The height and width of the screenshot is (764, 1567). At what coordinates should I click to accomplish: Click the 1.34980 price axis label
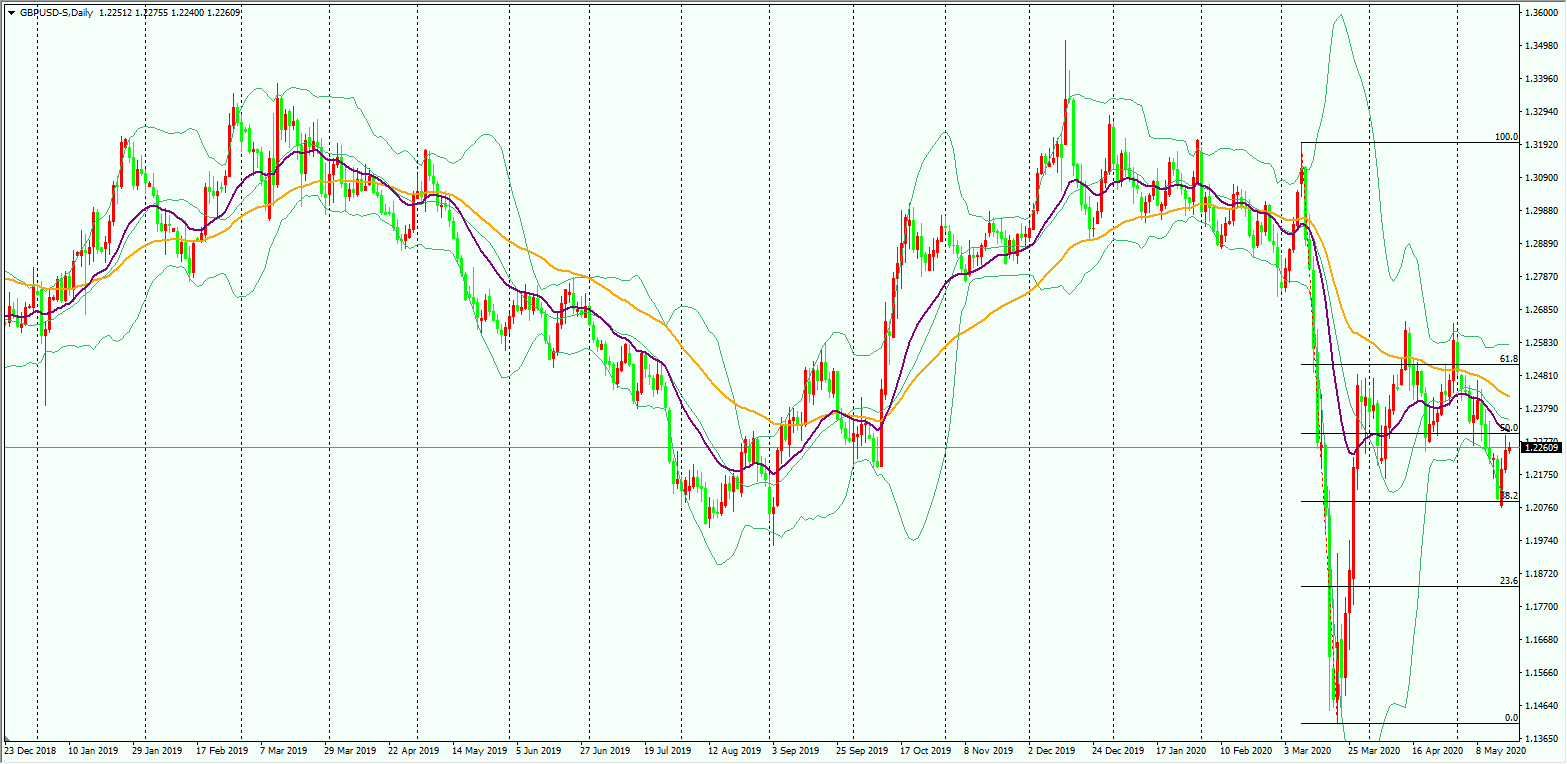pos(1541,46)
